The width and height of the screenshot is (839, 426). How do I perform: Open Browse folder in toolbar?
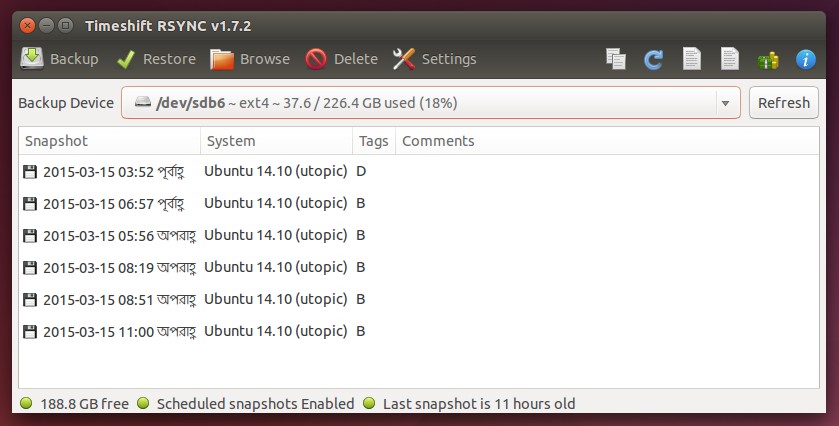point(222,59)
